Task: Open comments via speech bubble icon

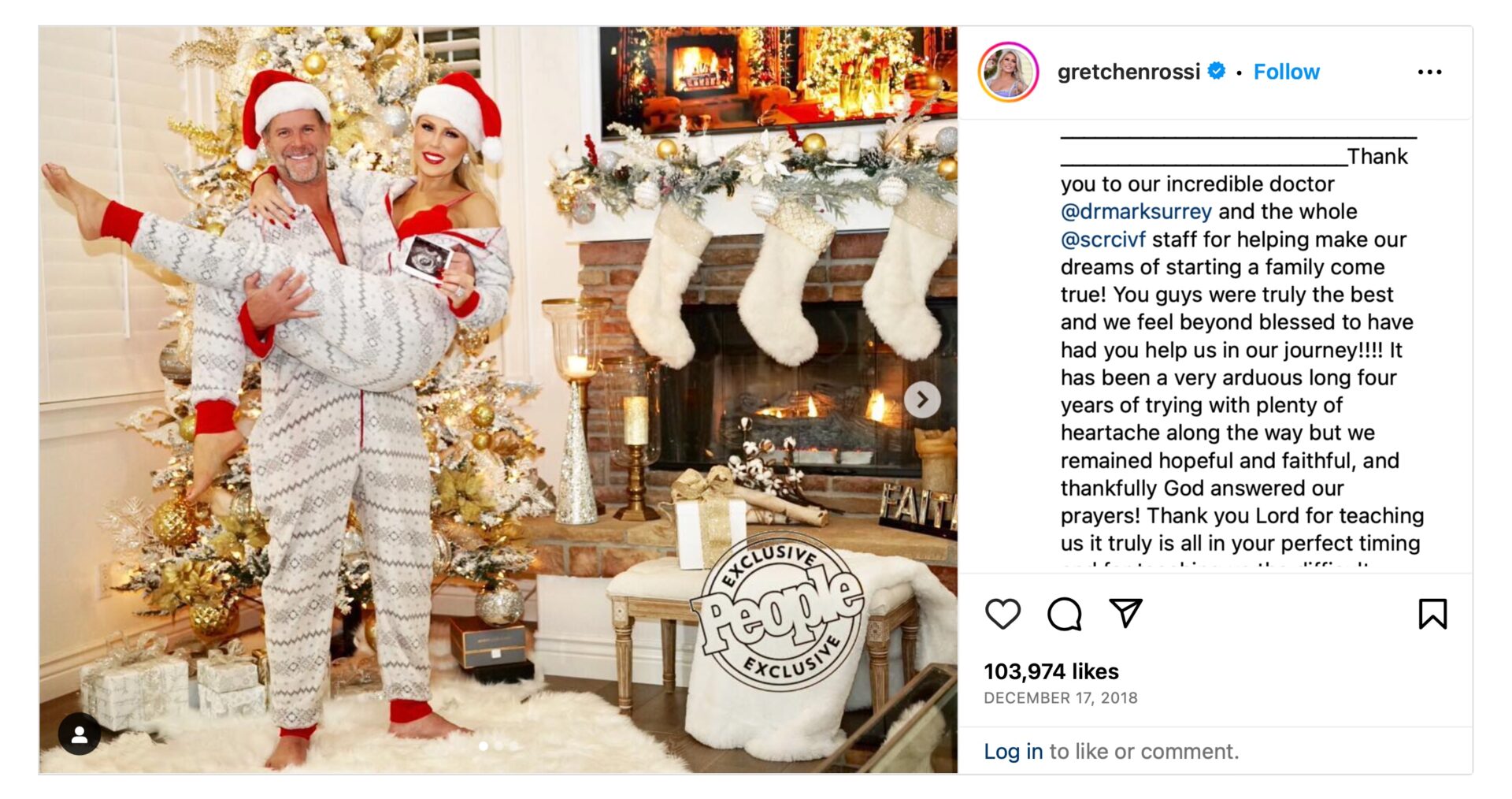Action: 1064,614
